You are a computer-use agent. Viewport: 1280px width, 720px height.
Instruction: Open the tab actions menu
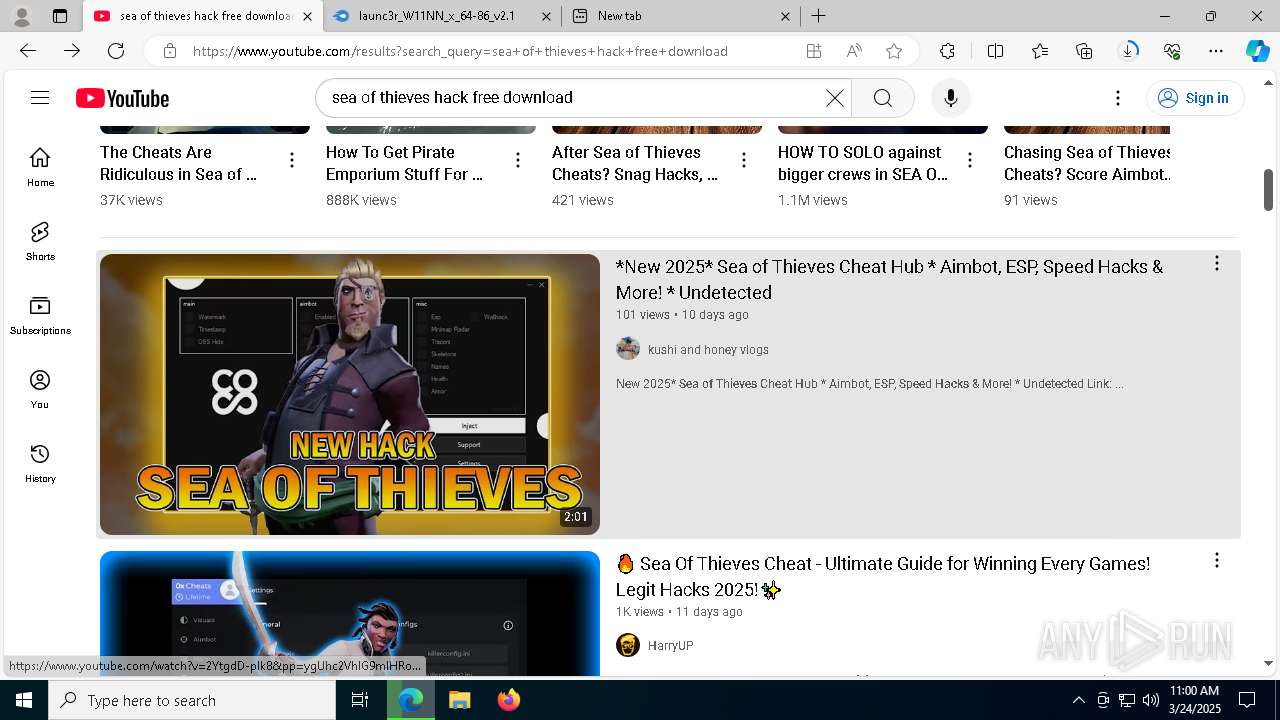pyautogui.click(x=60, y=16)
